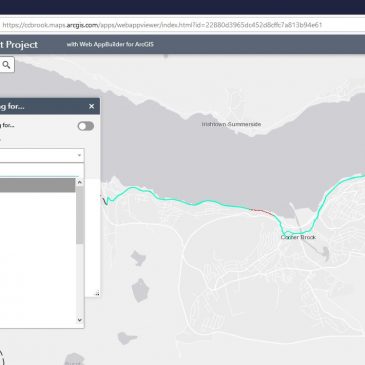Select the red road segment near shoreline
Viewport: 365px width, 365px height.
tap(261, 211)
